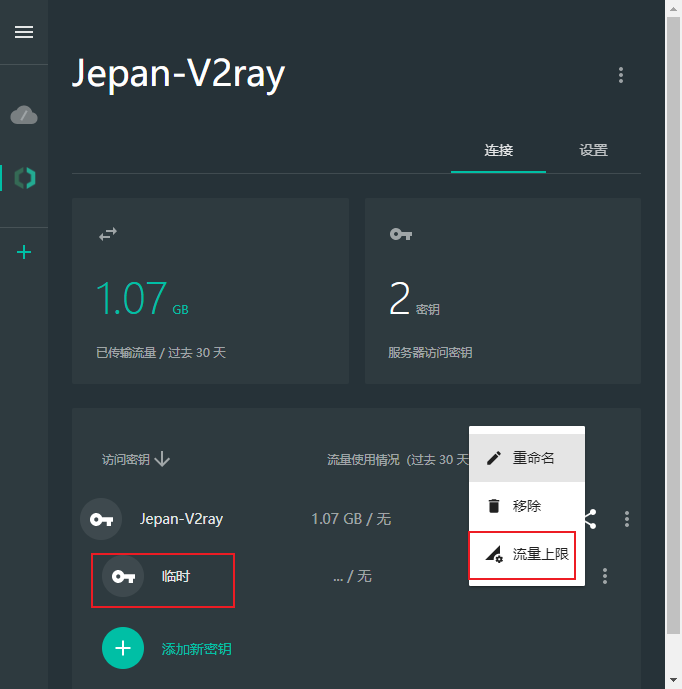
Task: Open more options for 临时 key row
Action: pyautogui.click(x=605, y=576)
